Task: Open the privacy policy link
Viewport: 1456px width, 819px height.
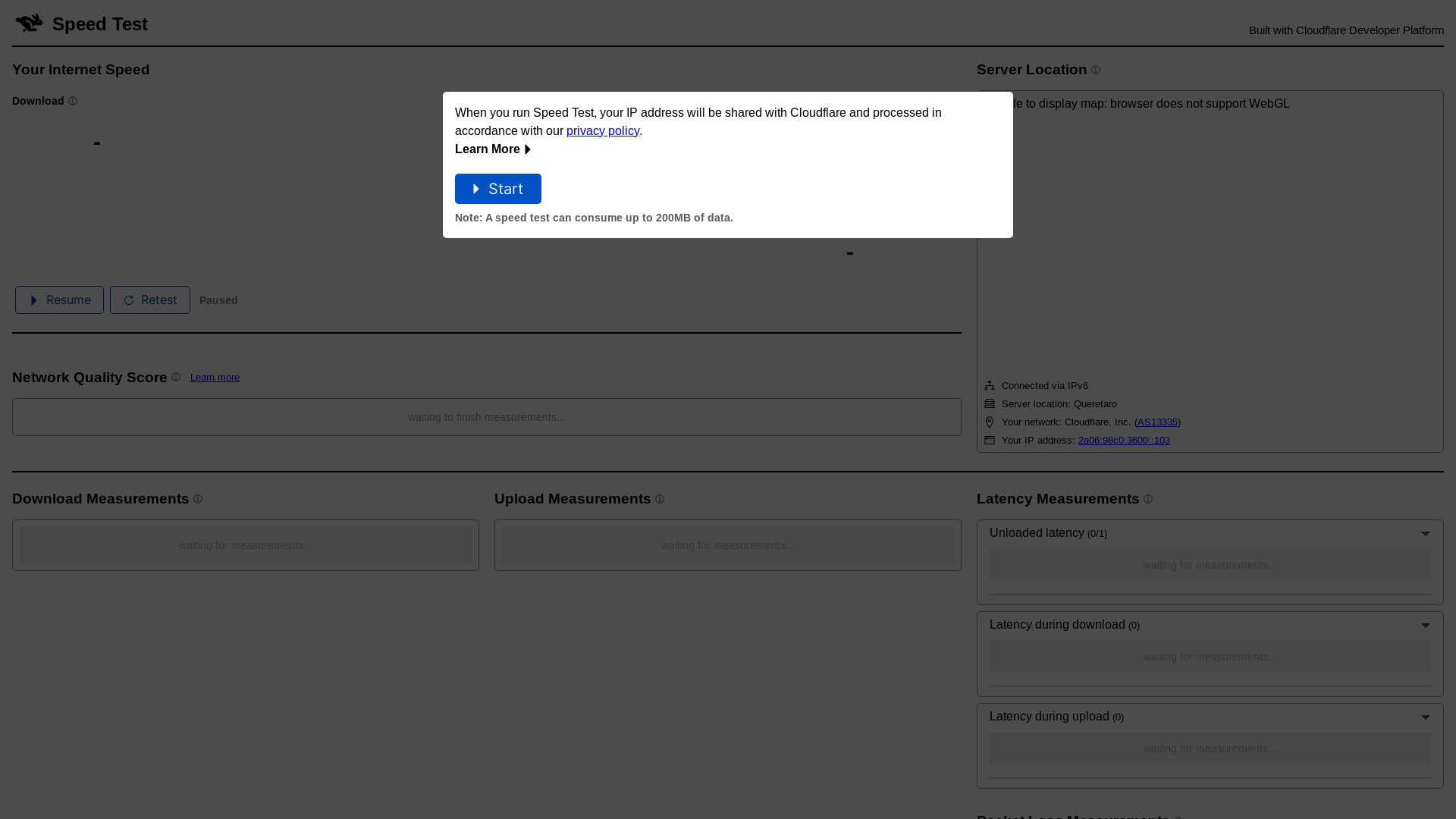Action: [x=603, y=130]
